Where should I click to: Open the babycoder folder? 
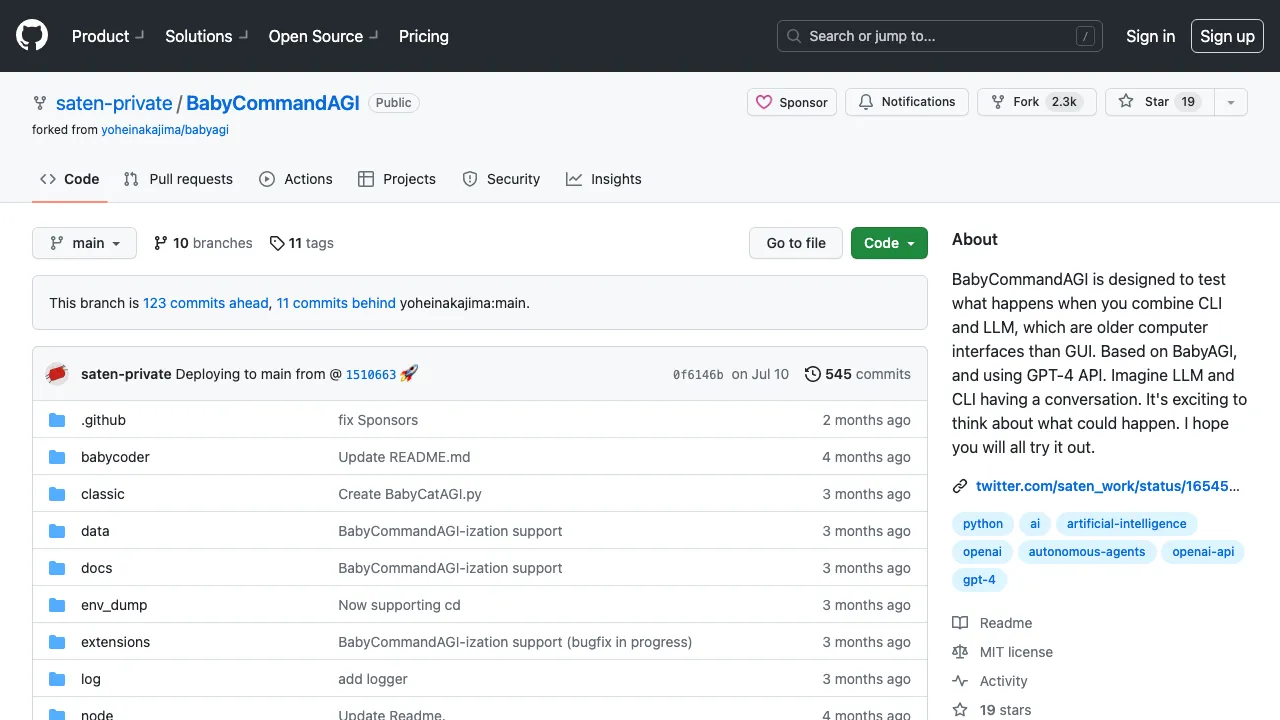coord(115,457)
